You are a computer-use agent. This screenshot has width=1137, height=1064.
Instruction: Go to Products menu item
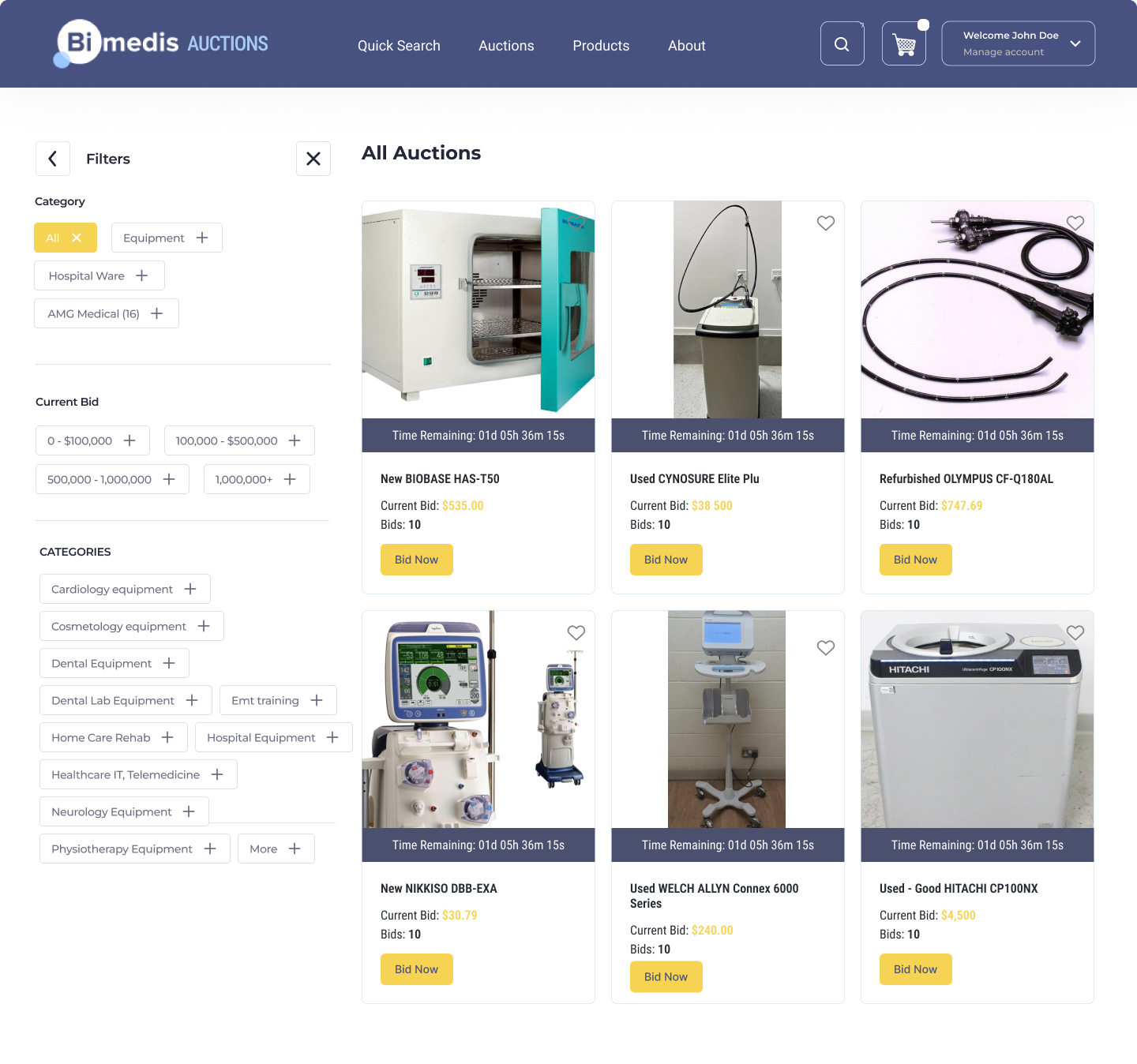click(601, 46)
